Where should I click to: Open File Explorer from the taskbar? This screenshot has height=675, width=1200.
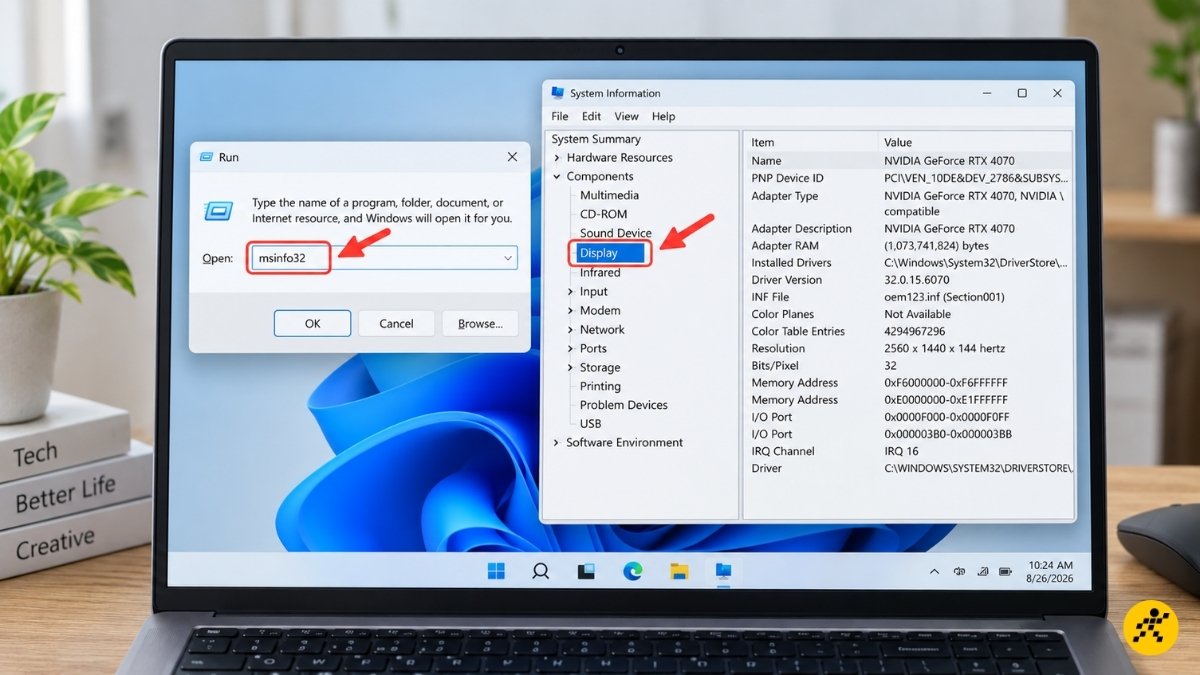click(x=679, y=571)
